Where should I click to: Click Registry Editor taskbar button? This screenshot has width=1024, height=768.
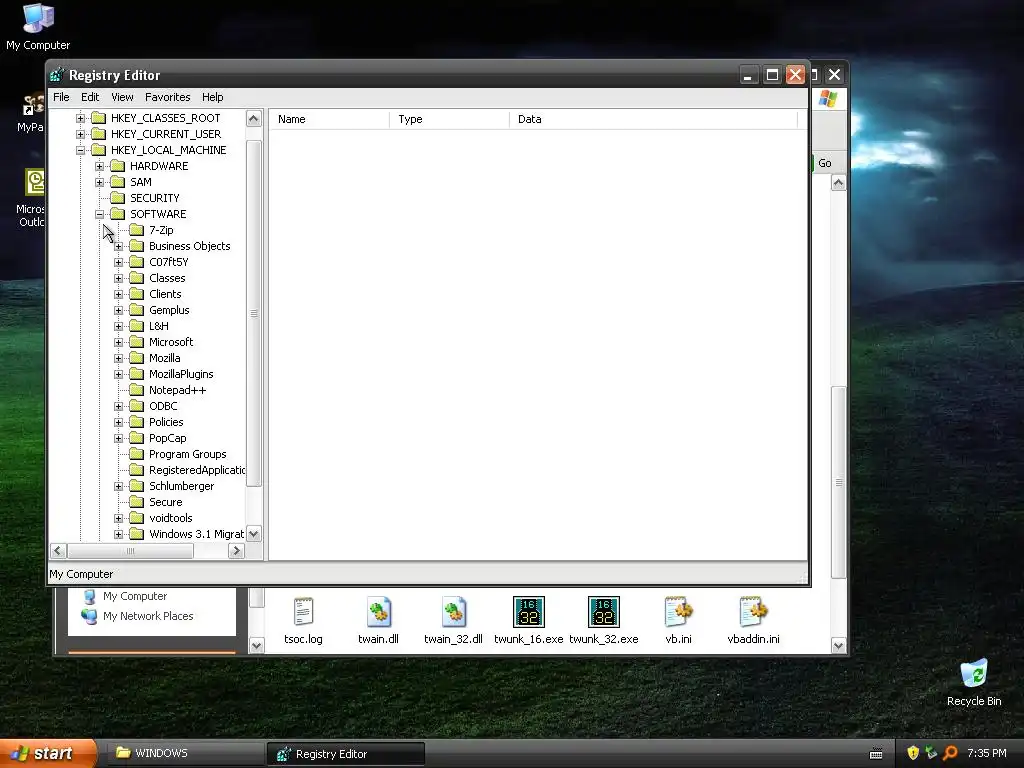[346, 754]
